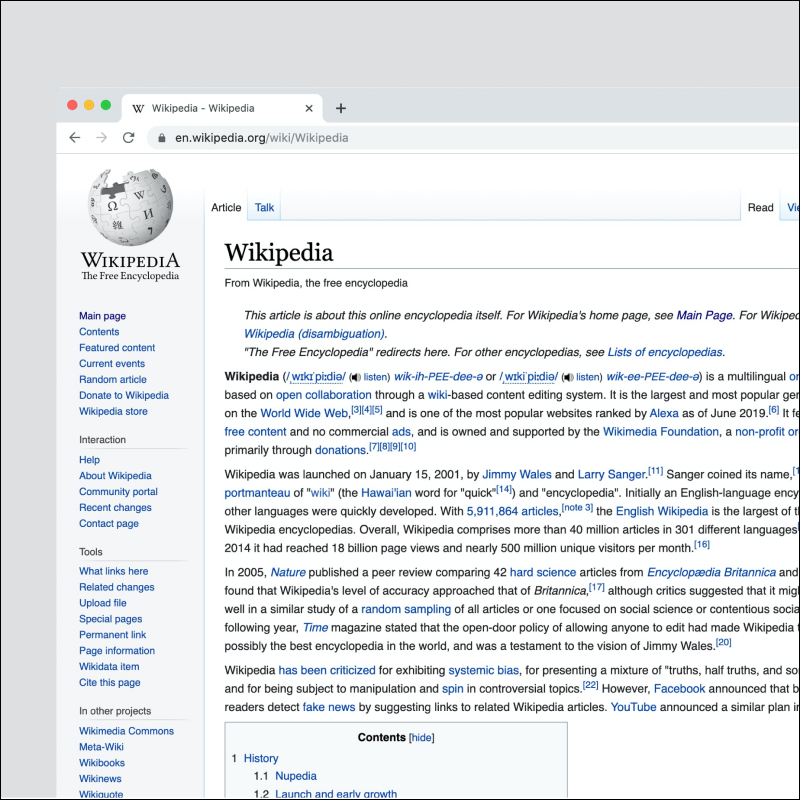Viewport: 800px width, 800px height.
Task: Click the first speaker listen icon
Action: click(356, 378)
